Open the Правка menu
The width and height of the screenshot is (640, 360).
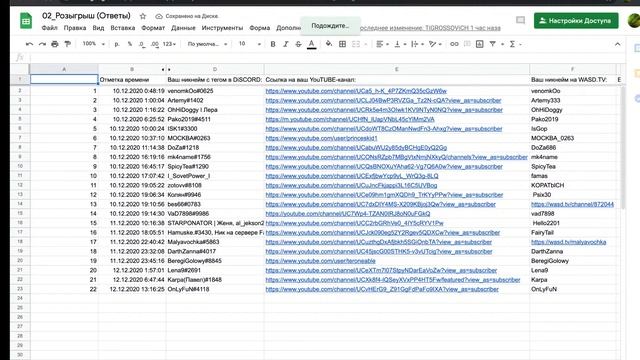[x=75, y=28]
